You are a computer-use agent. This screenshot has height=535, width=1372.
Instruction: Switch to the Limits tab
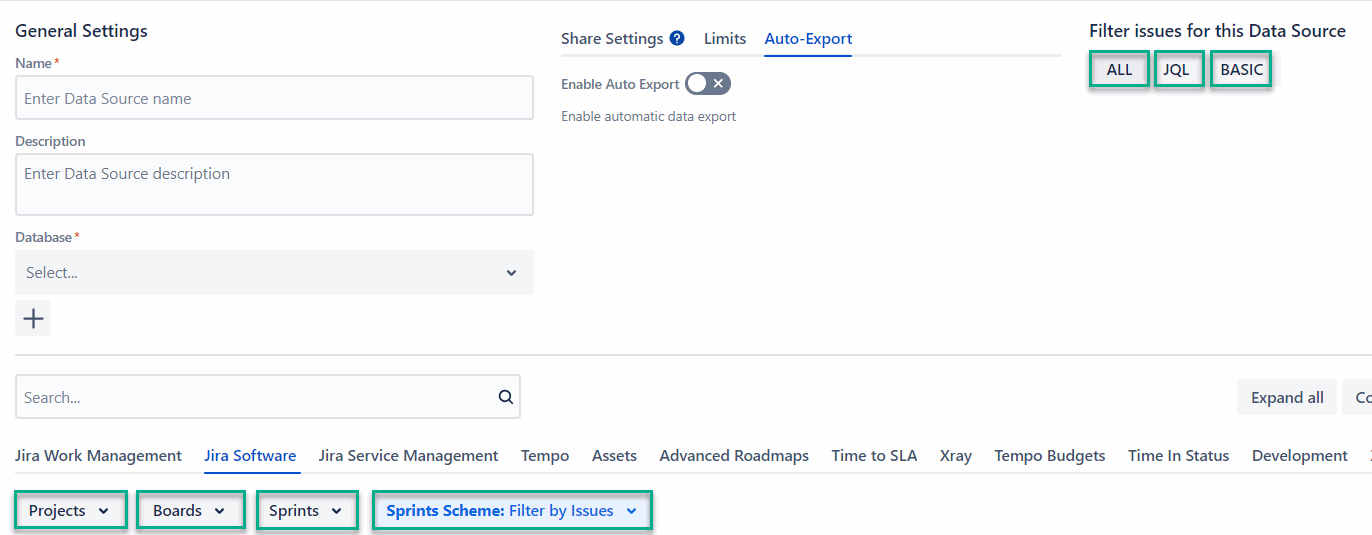click(725, 39)
